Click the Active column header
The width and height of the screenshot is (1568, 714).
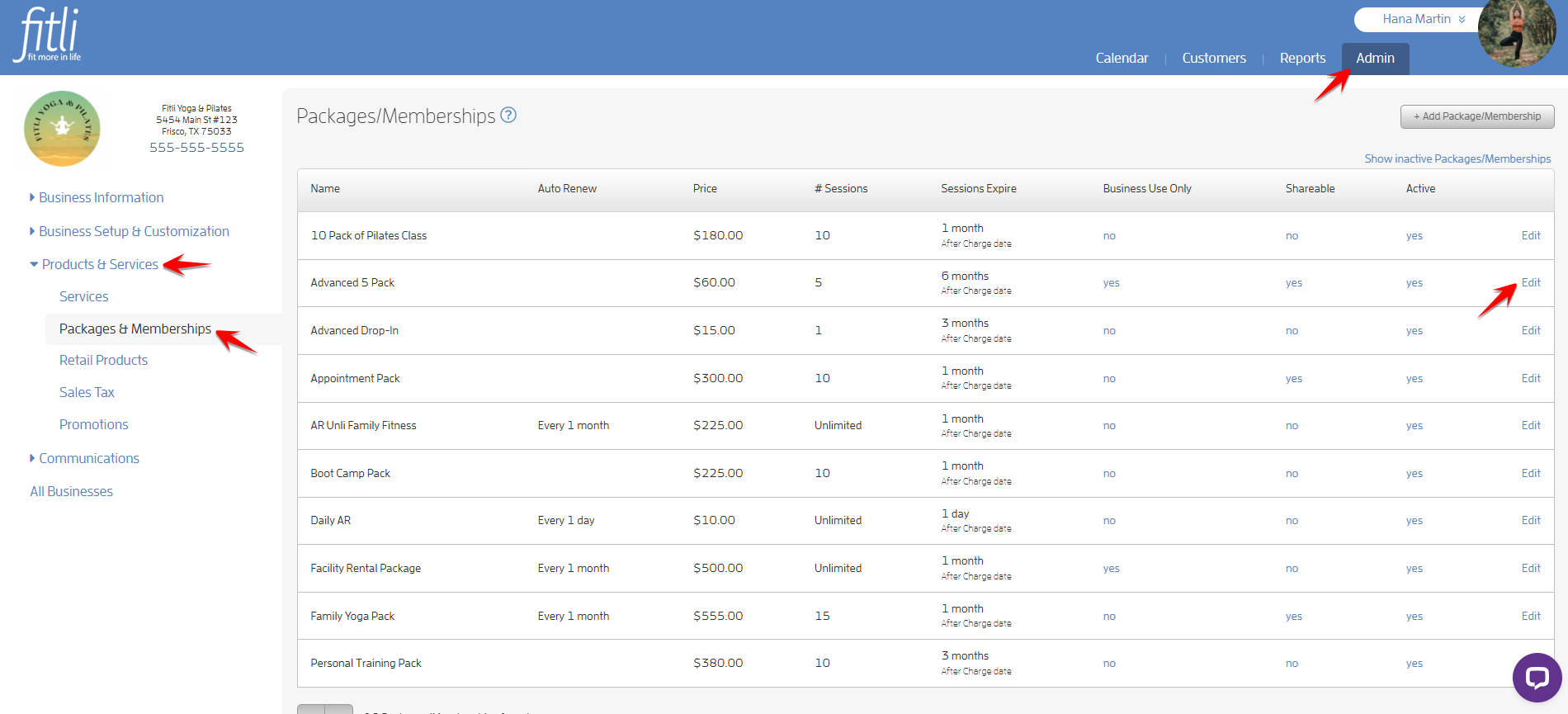click(1420, 188)
